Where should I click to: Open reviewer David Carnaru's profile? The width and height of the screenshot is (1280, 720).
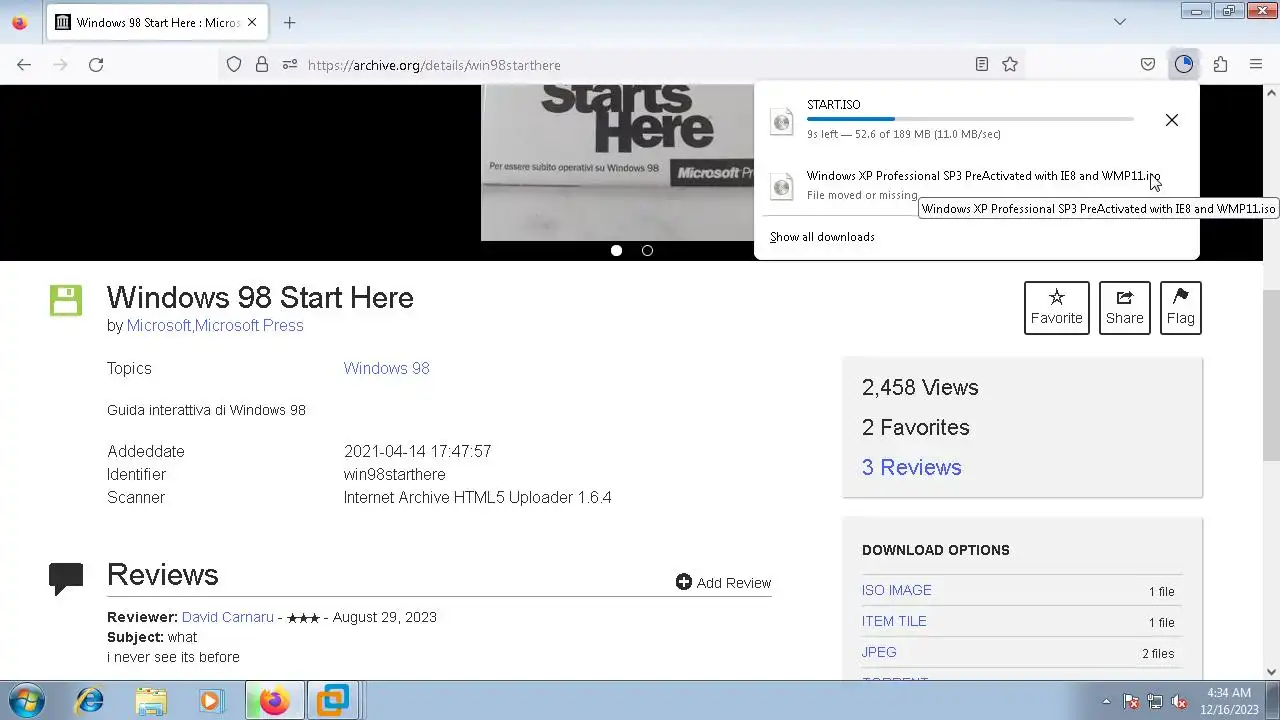click(228, 617)
